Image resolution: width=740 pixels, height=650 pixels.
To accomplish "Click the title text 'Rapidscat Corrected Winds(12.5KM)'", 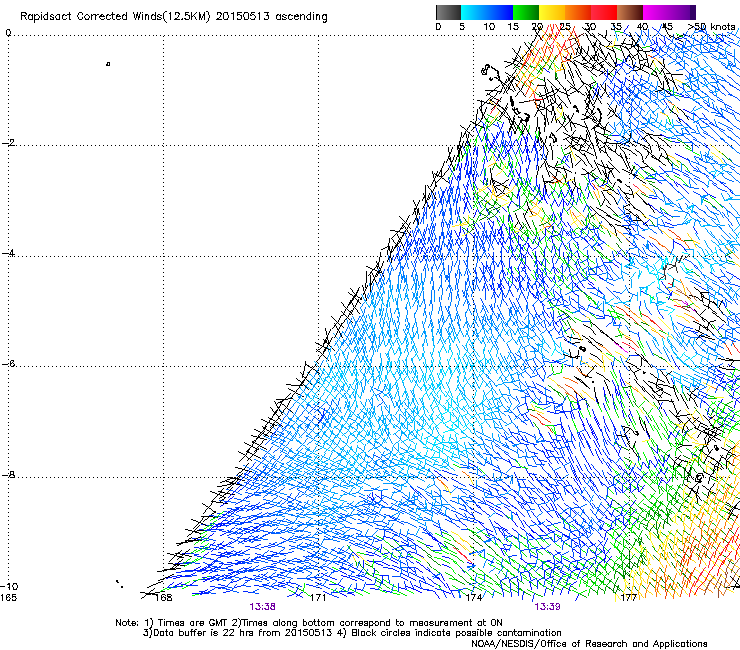I will click(x=115, y=17).
